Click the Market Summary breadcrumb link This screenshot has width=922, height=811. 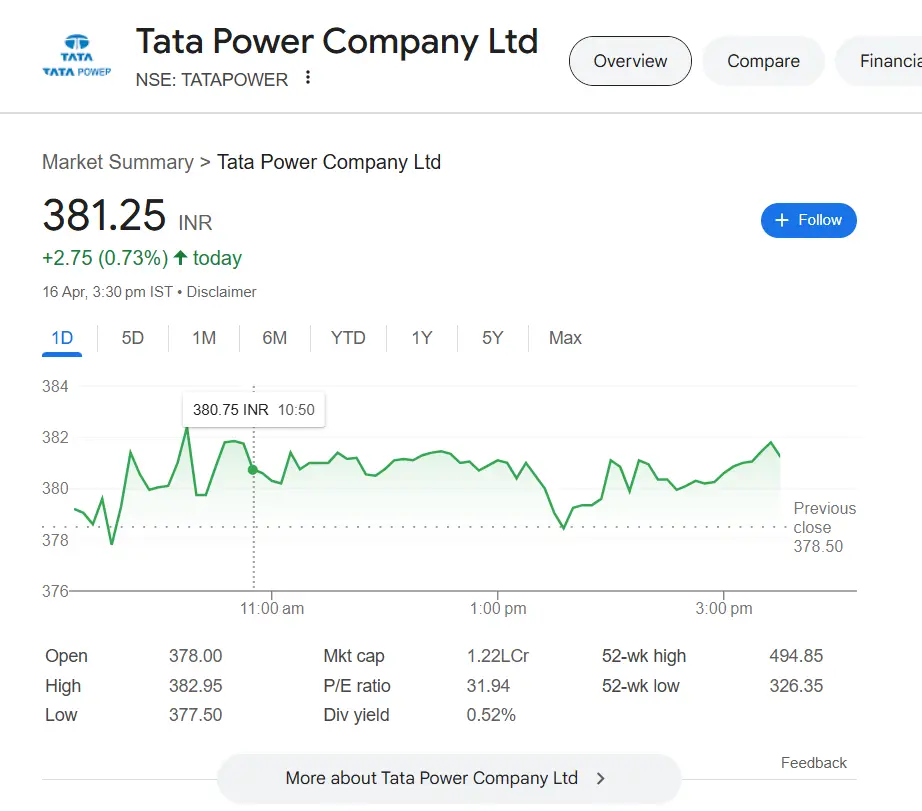(x=118, y=162)
